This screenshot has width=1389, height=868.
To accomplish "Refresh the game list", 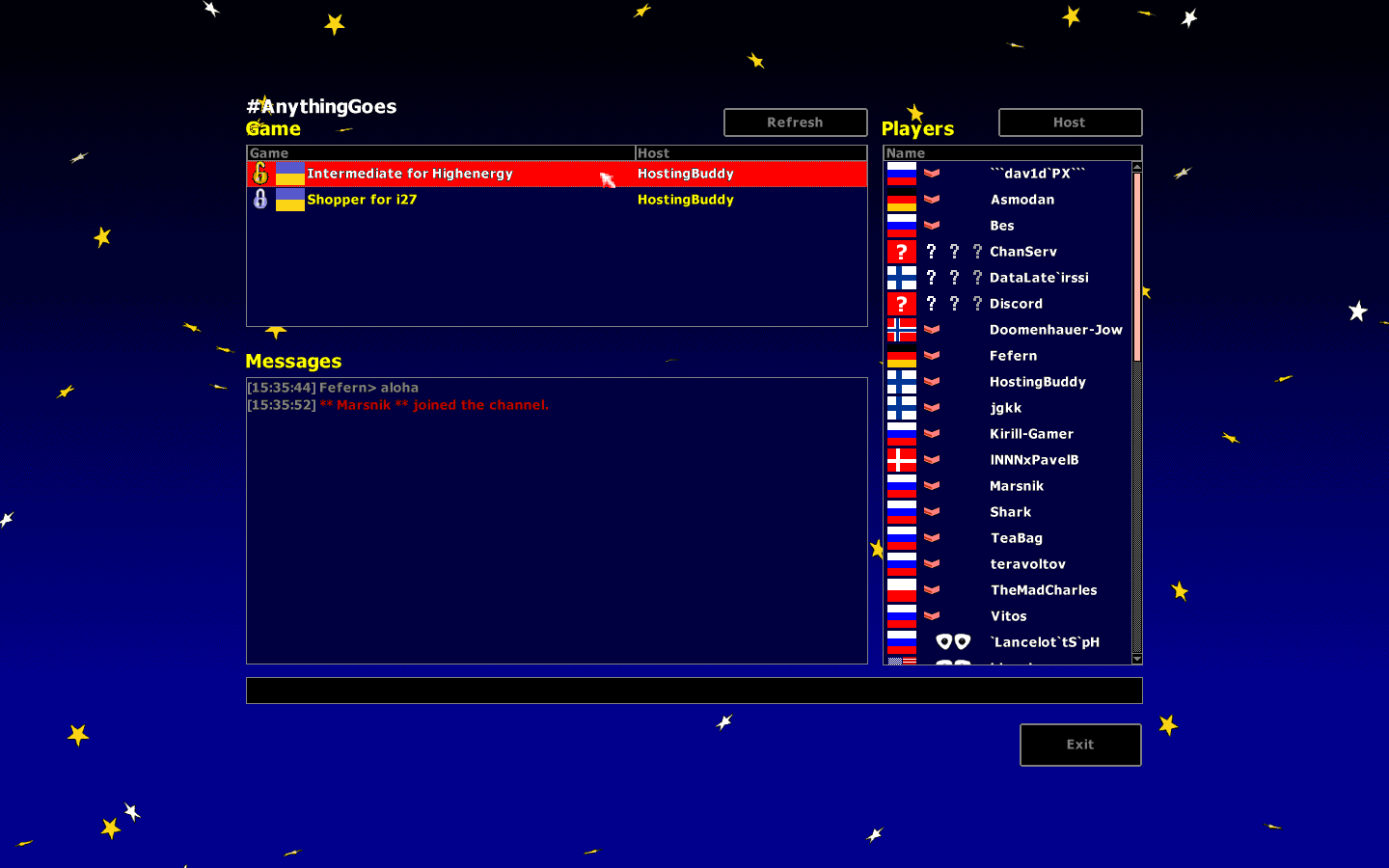I will pyautogui.click(x=796, y=122).
